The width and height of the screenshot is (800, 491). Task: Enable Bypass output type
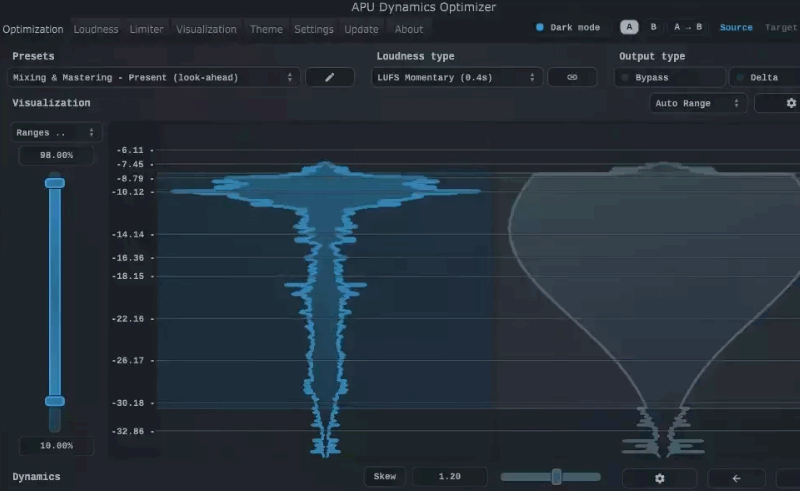point(669,77)
